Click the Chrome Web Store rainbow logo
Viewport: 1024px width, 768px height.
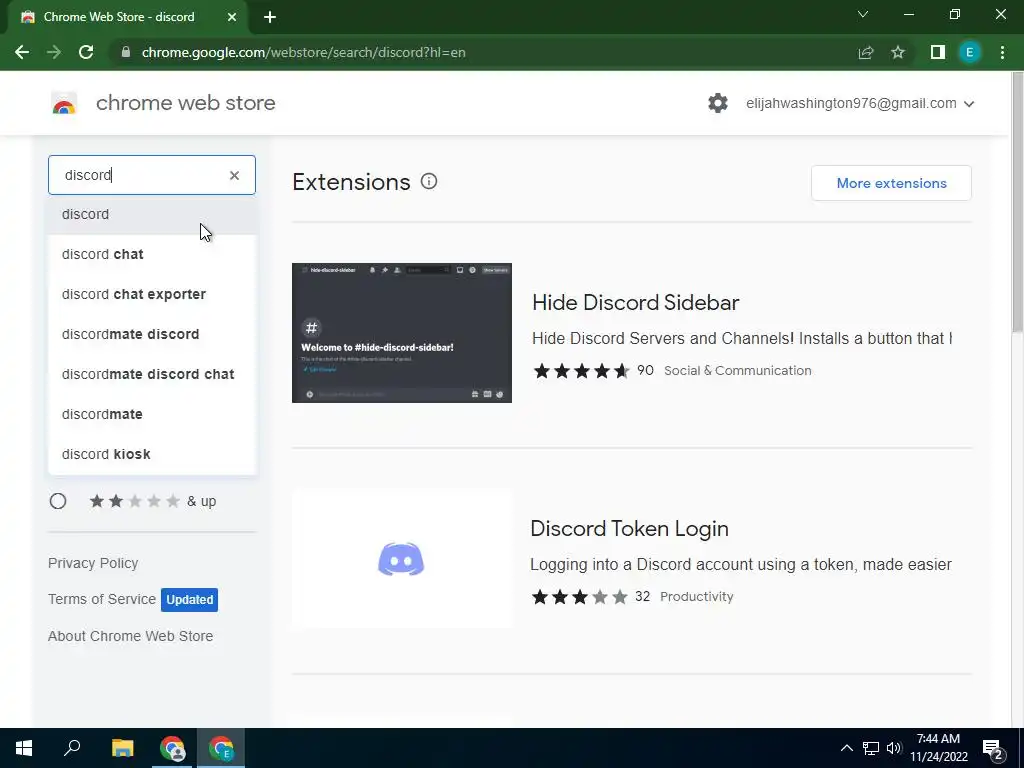pyautogui.click(x=64, y=103)
